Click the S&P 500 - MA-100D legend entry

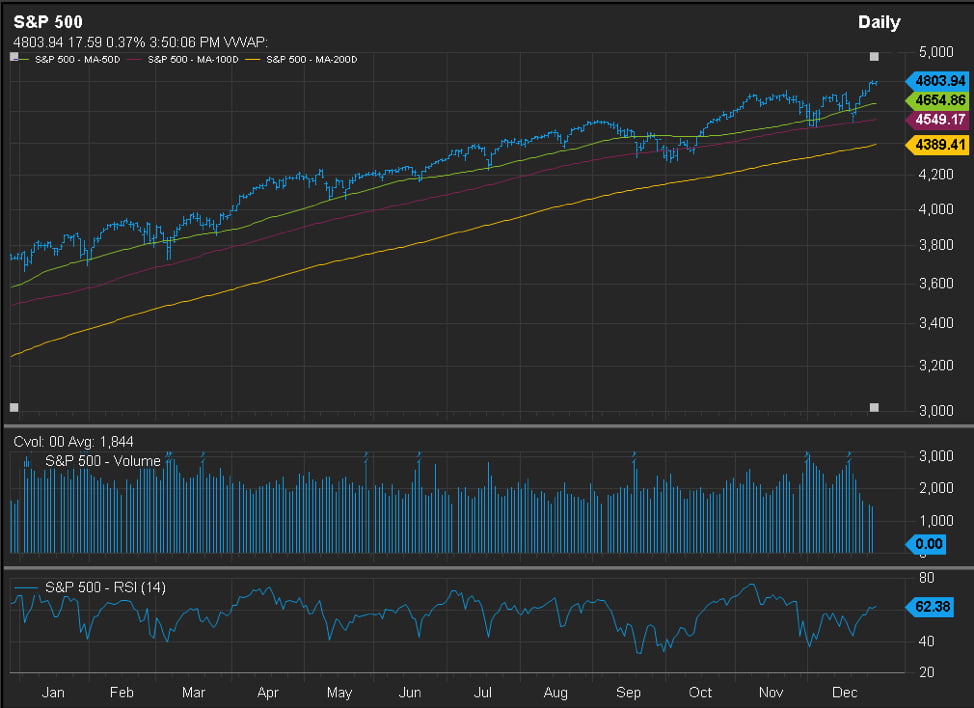(x=193, y=60)
